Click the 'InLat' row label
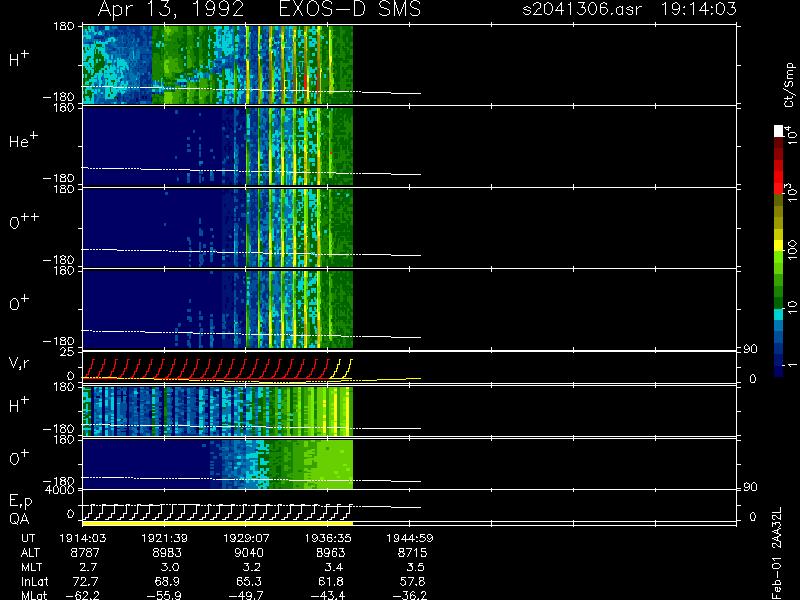This screenshot has height=600, width=800. (x=35, y=581)
